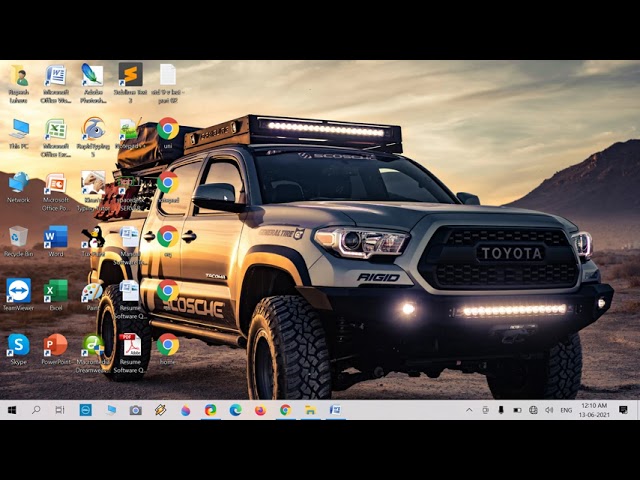Launch RapidTyping 5 shortcut
This screenshot has height=480, width=640.
click(93, 129)
